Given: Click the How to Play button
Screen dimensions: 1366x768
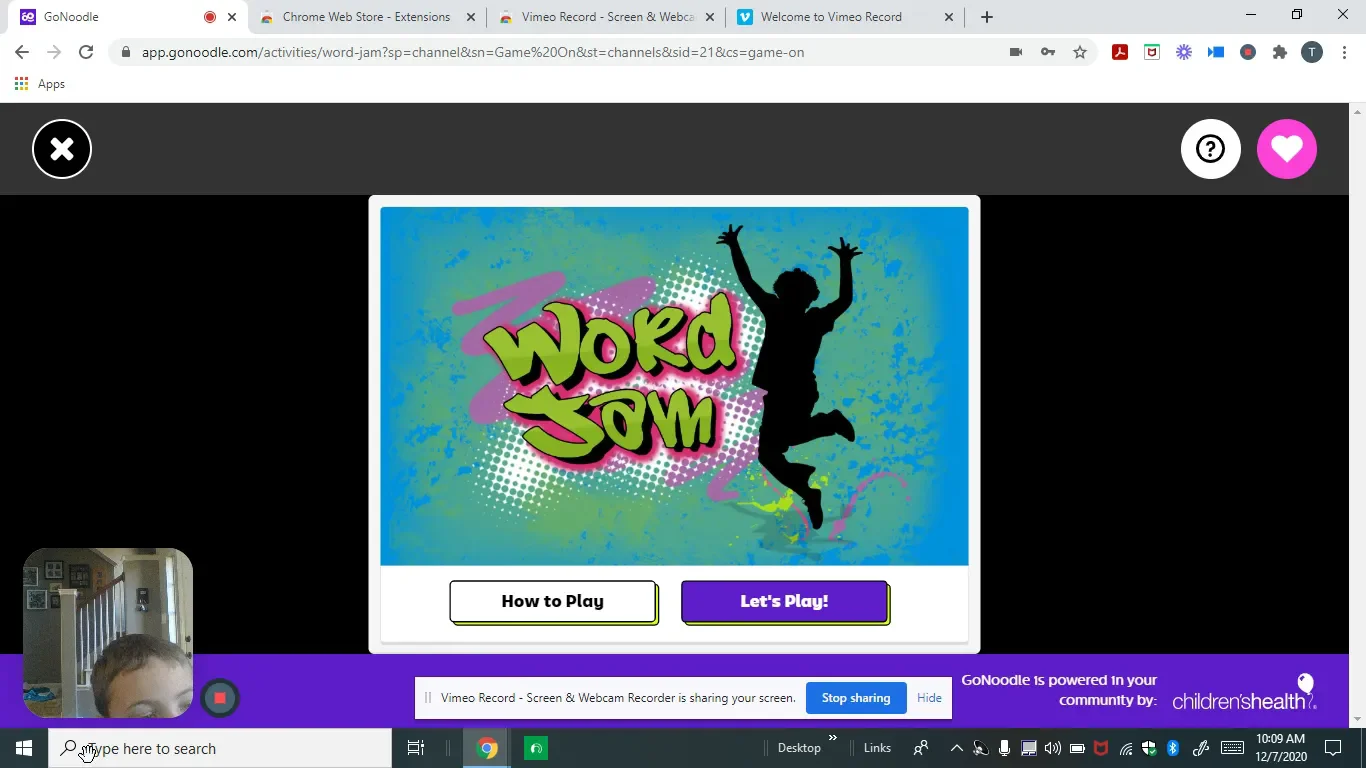Looking at the screenshot, I should [553, 601].
